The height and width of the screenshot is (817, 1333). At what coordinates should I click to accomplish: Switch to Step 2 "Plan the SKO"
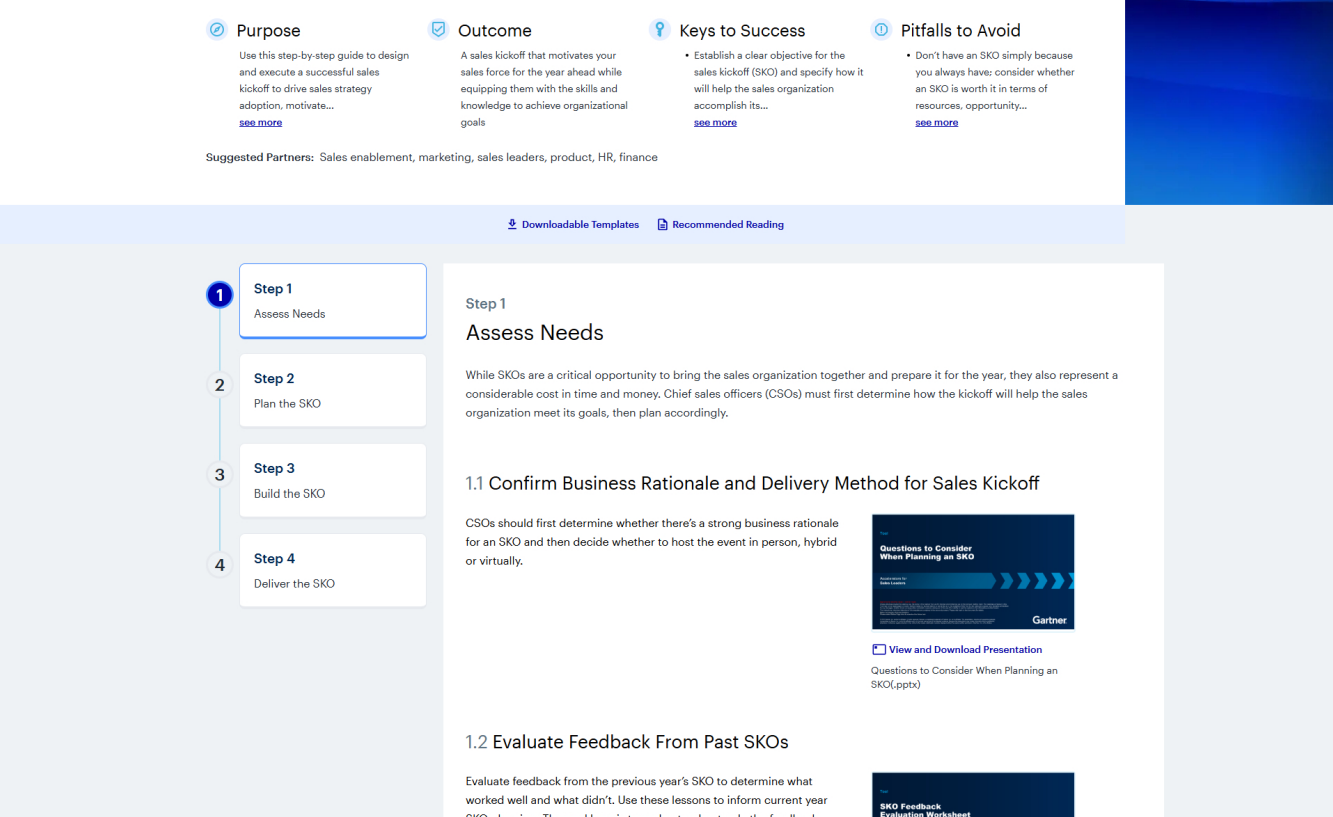tap(332, 390)
